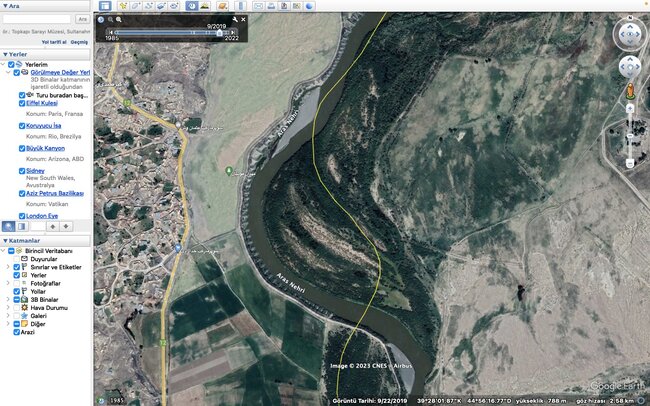Open the Geçmiş search history link
This screenshot has width=650, height=406.
pos(79,42)
